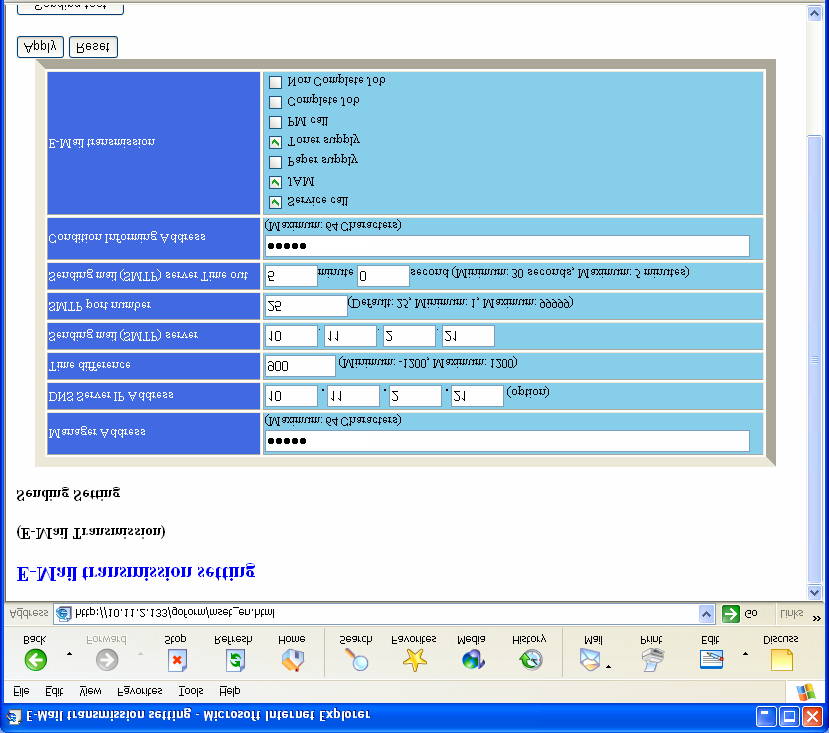Click the Refresh page icon
The height and width of the screenshot is (733, 829).
pyautogui.click(x=235, y=660)
